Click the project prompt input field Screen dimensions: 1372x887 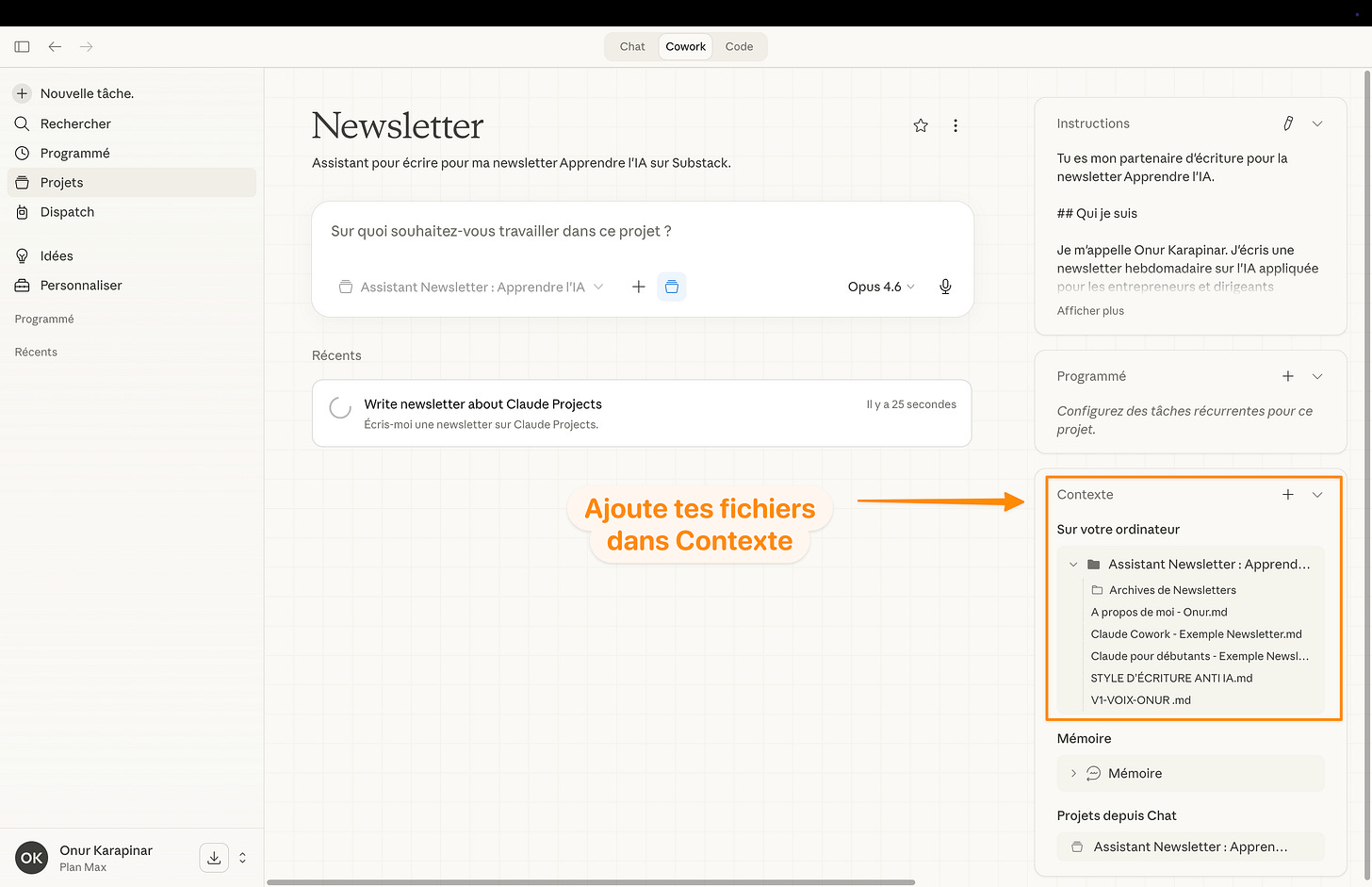click(x=642, y=232)
